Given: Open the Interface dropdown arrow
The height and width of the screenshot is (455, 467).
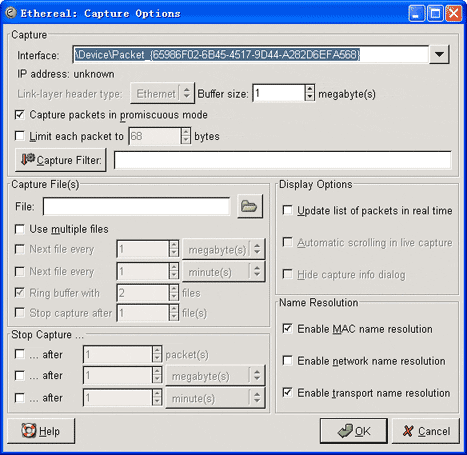Looking at the screenshot, I should (439, 54).
